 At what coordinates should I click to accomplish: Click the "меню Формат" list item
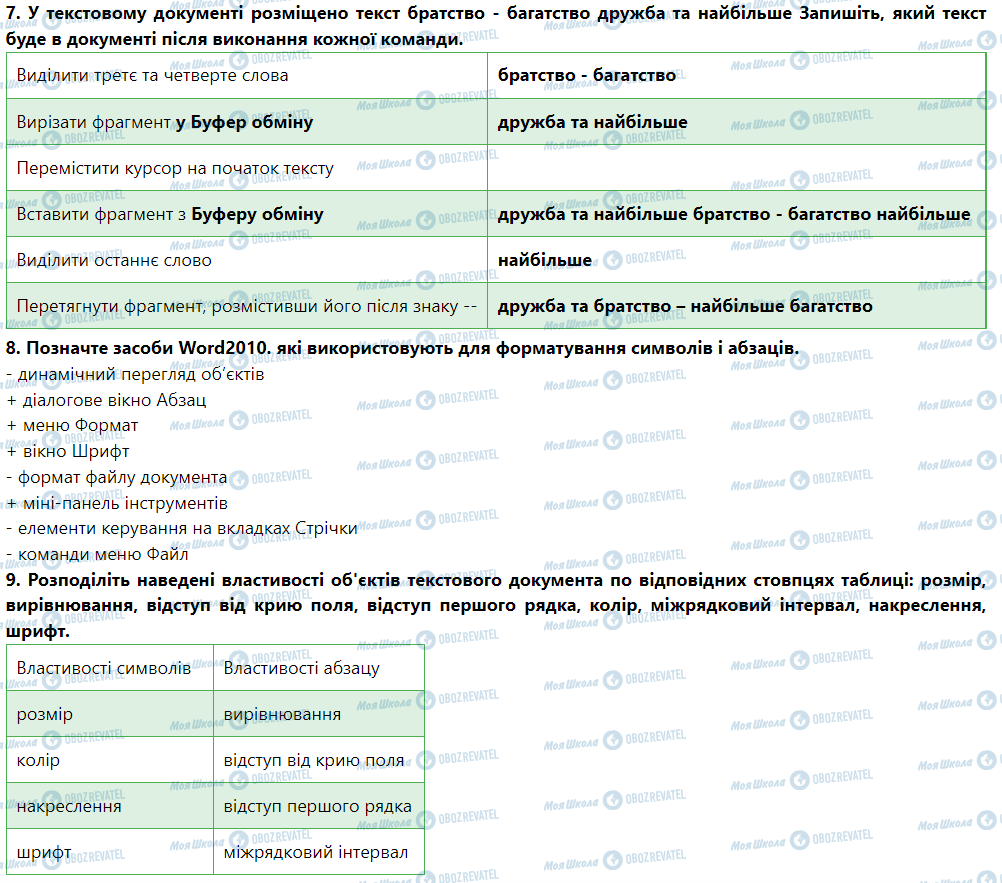click(x=77, y=426)
